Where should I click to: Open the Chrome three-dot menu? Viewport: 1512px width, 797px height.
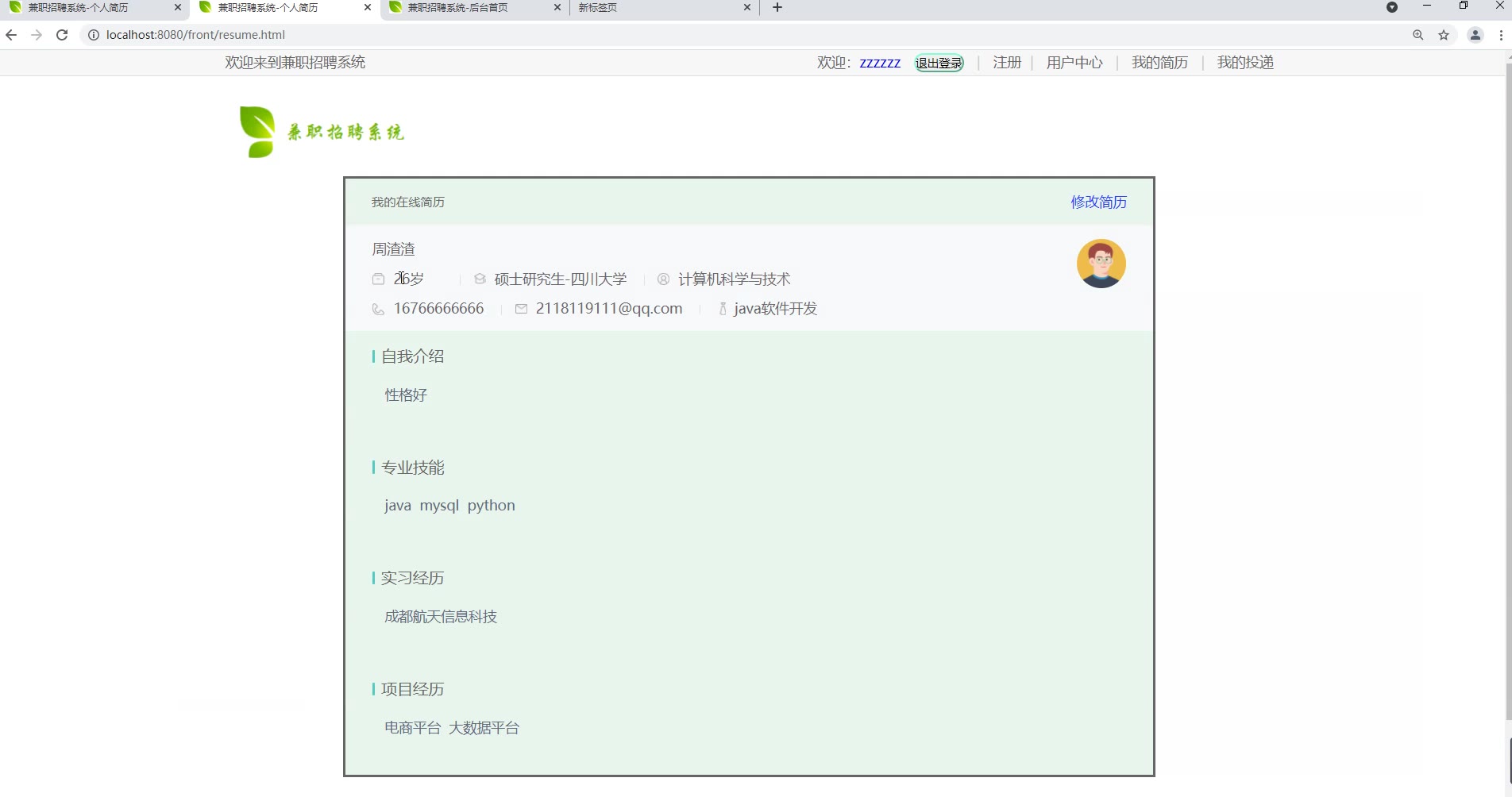click(x=1501, y=35)
